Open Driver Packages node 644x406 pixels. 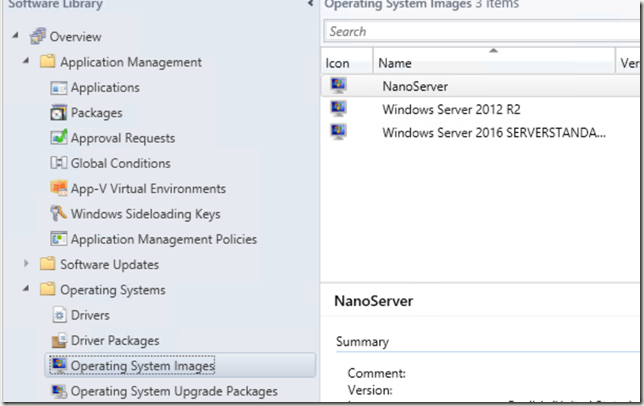coord(115,341)
